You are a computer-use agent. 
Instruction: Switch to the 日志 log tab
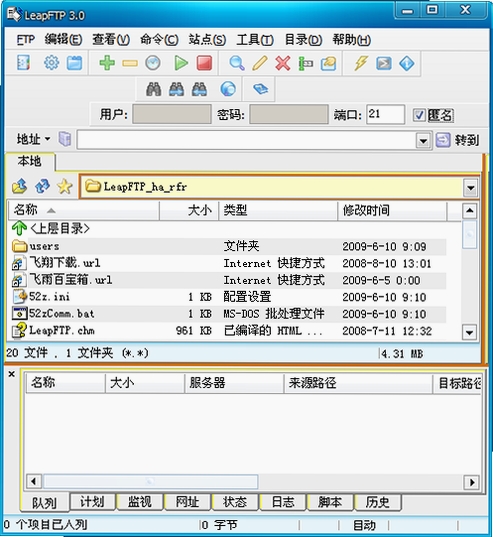coord(282,502)
